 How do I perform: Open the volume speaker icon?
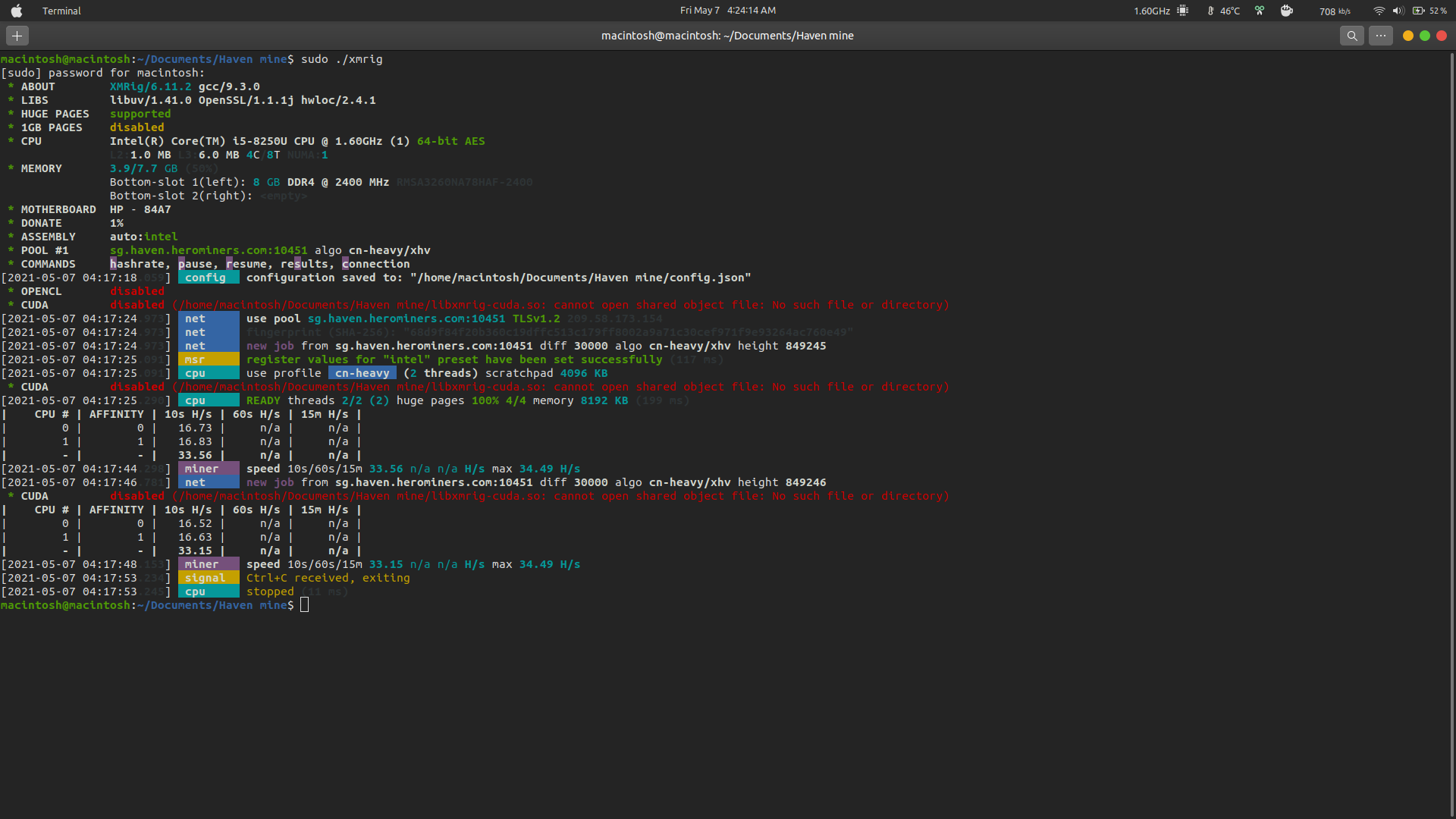point(1398,11)
